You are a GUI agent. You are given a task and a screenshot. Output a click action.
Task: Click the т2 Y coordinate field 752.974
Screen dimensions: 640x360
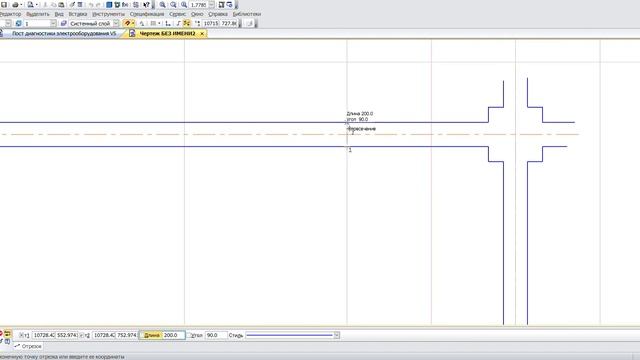(127, 335)
